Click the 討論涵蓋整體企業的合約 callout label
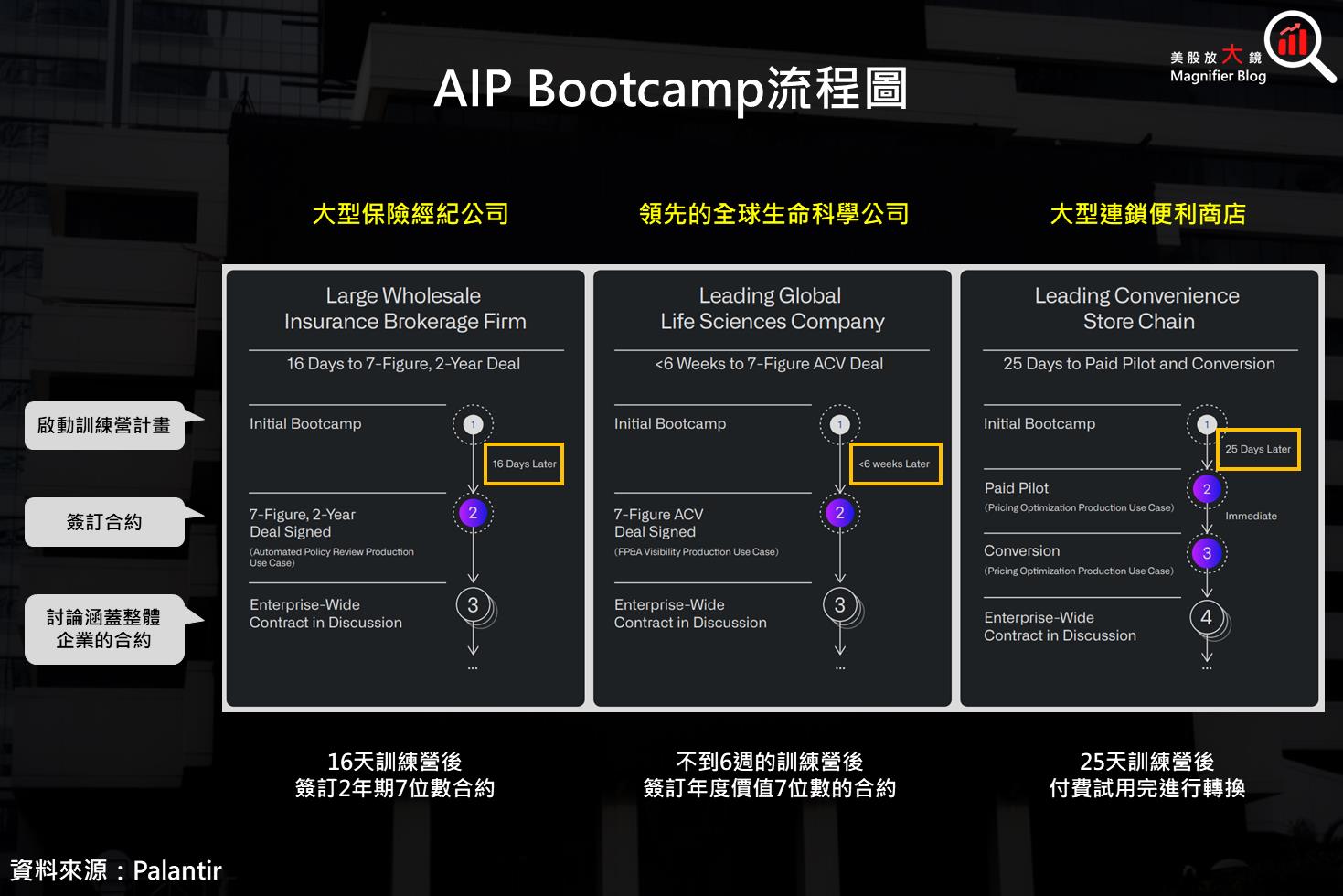 [104, 629]
